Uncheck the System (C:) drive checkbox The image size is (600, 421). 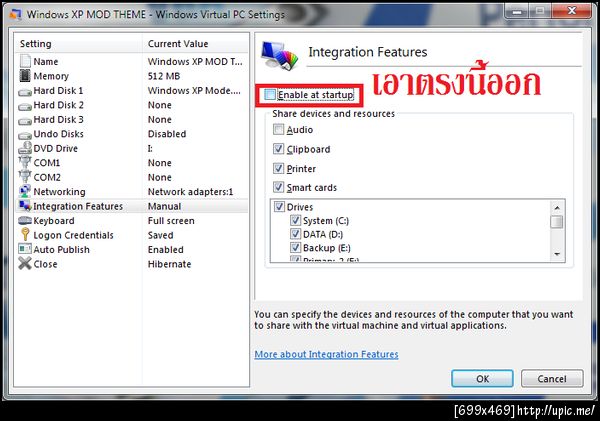295,220
